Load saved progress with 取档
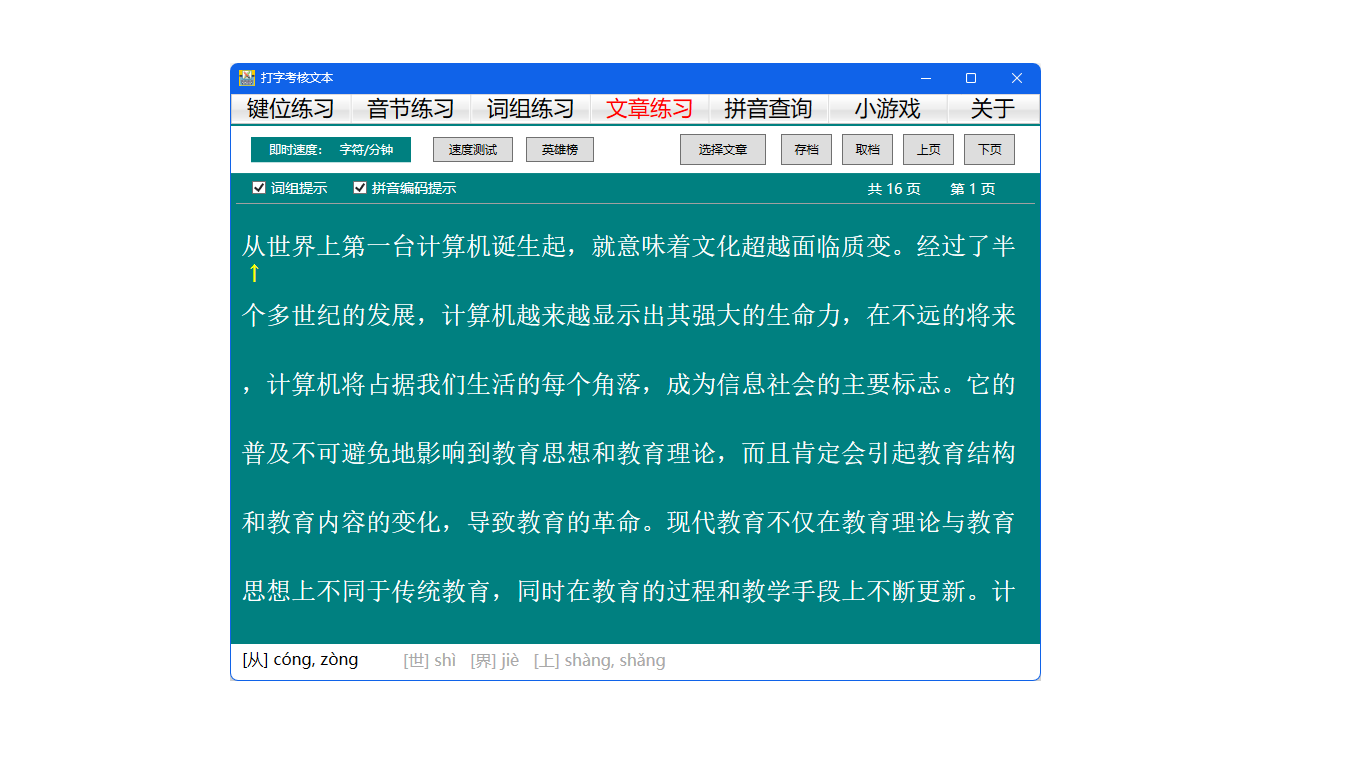 (867, 150)
